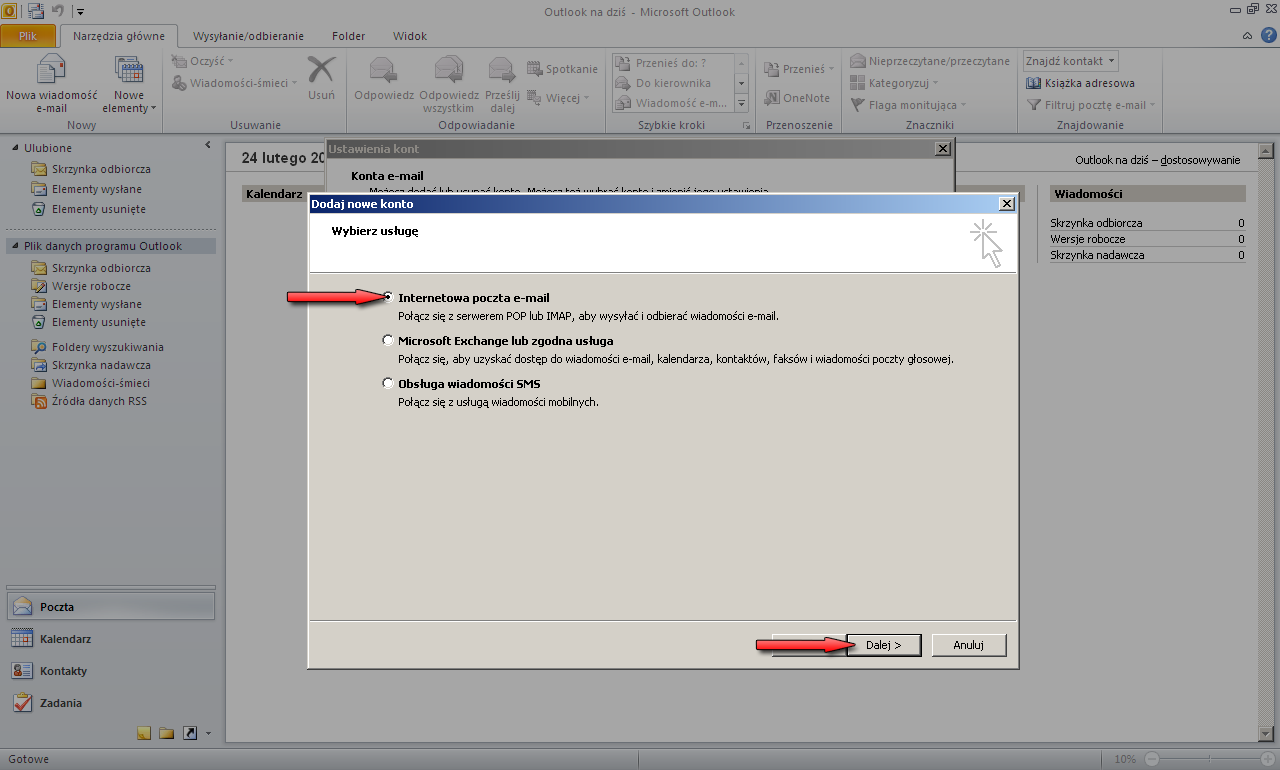The height and width of the screenshot is (770, 1280).
Task: Click the OneNote icon
Action: [798, 97]
